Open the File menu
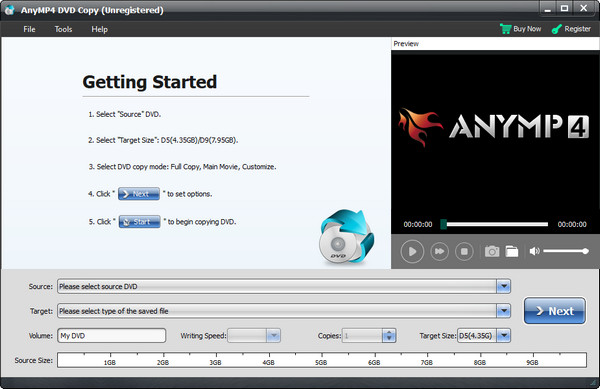Viewport: 600px width, 389px height. click(29, 29)
